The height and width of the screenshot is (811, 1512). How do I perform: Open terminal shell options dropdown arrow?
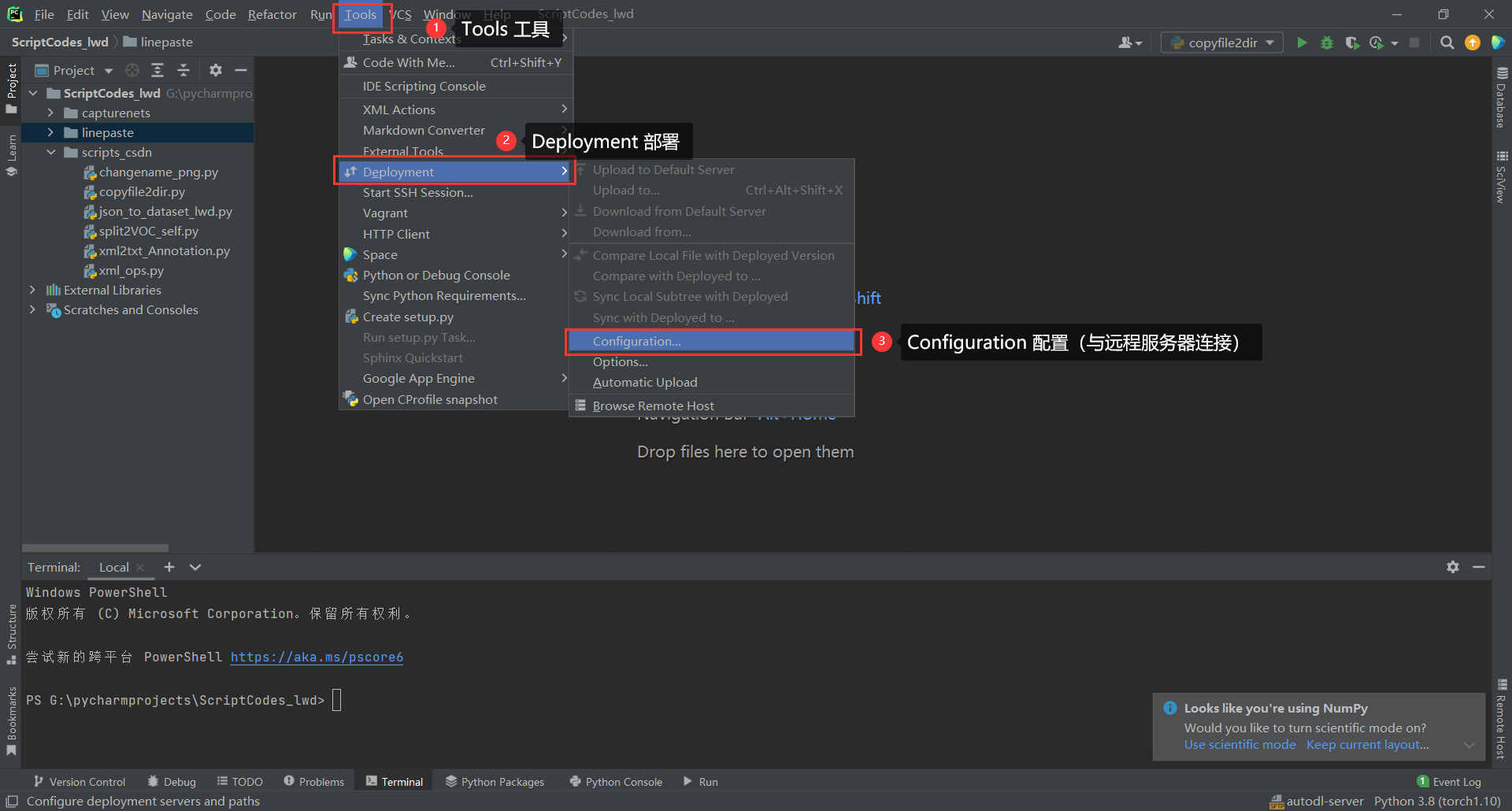coord(195,567)
